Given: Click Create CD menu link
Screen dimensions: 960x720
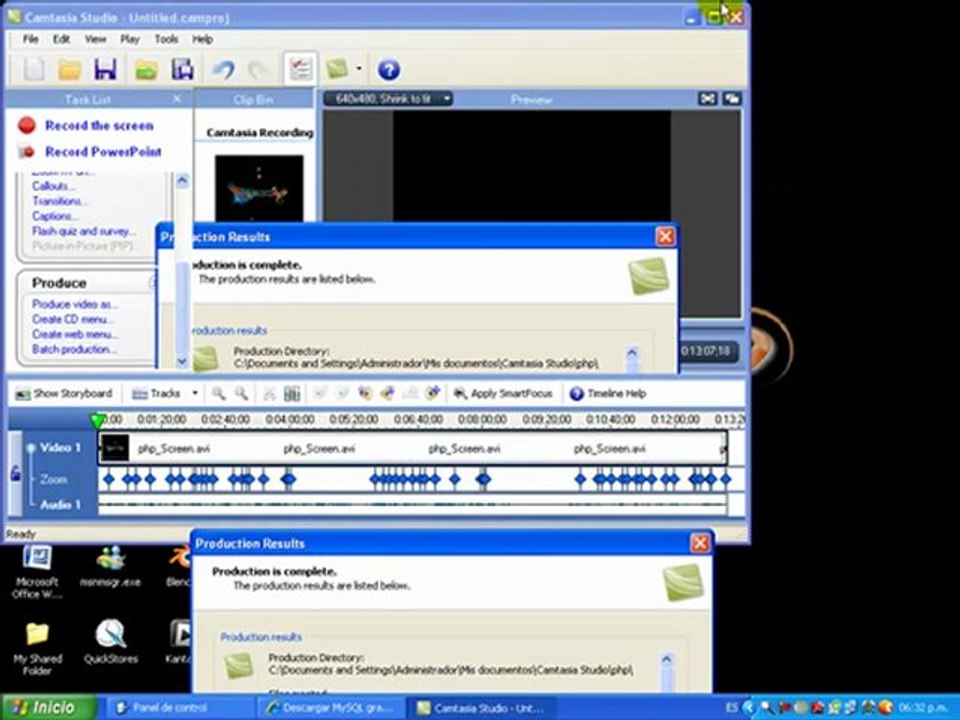Looking at the screenshot, I should point(72,319).
